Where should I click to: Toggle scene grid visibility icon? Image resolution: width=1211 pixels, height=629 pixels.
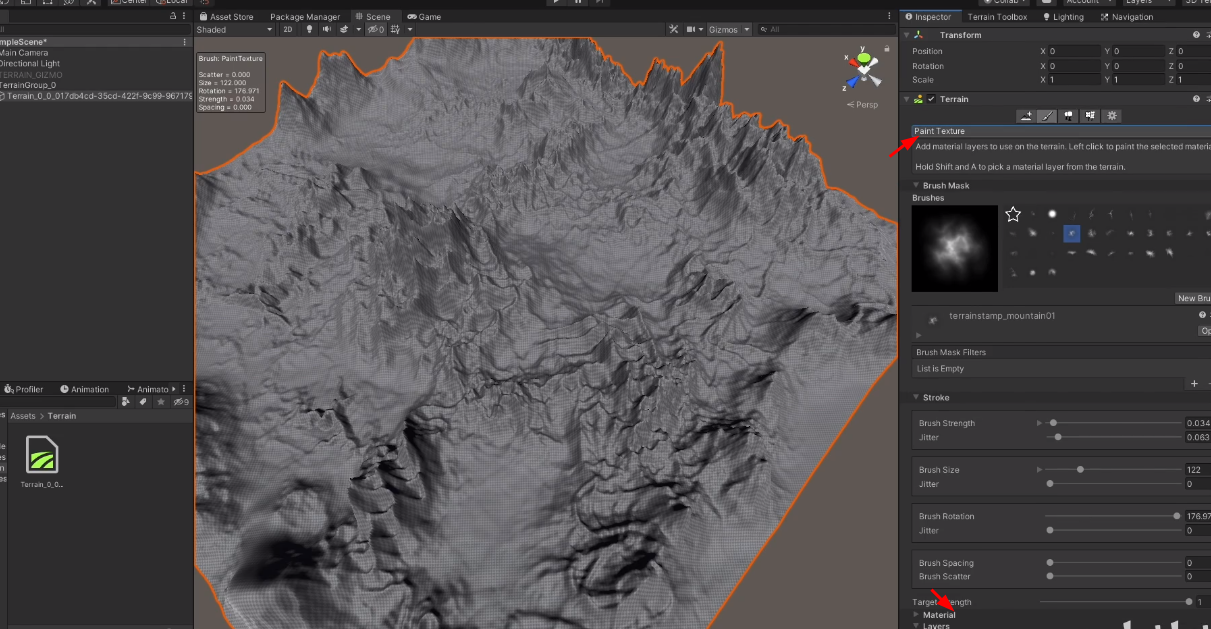[x=395, y=30]
